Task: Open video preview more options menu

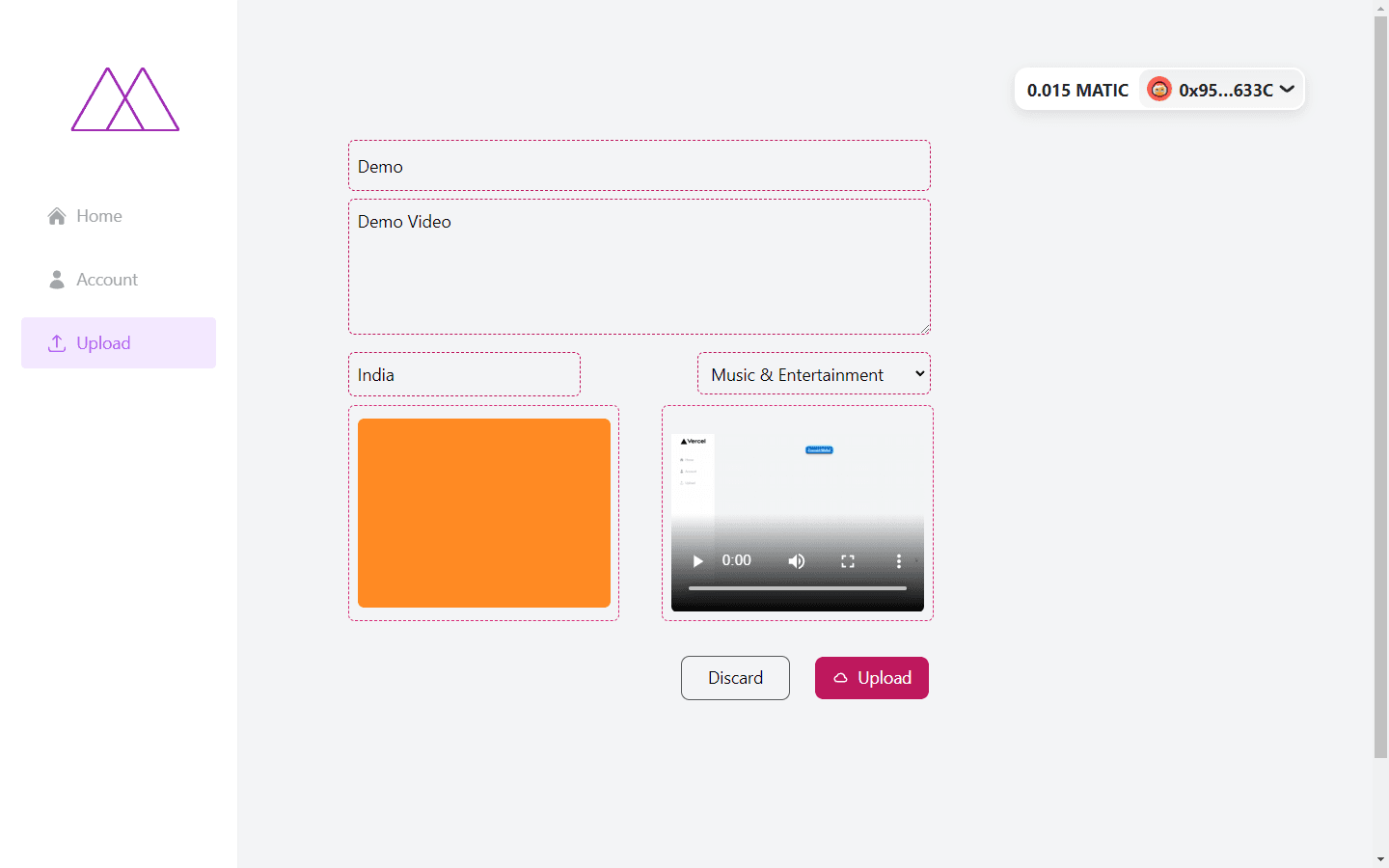Action: point(899,561)
